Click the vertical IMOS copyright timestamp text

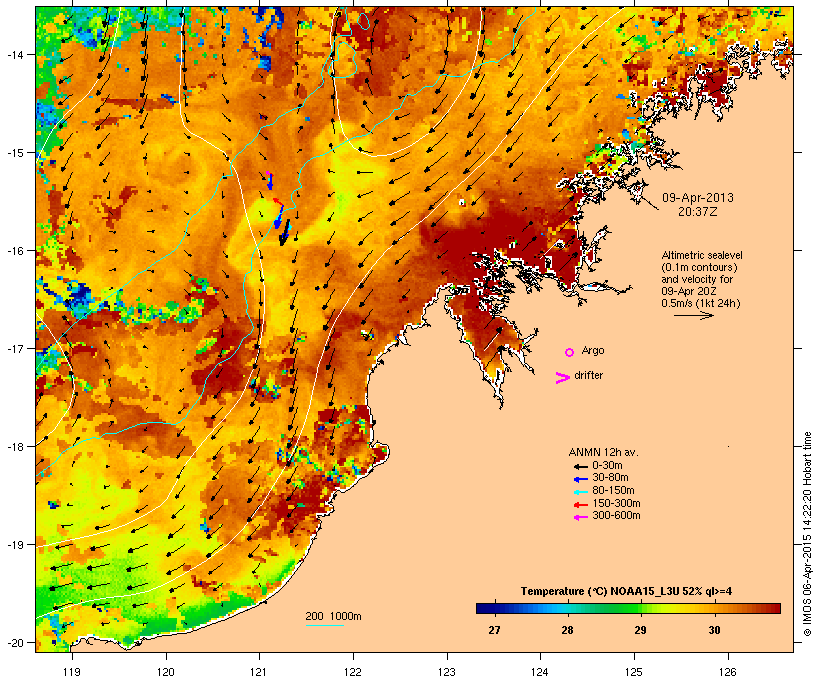coord(808,534)
